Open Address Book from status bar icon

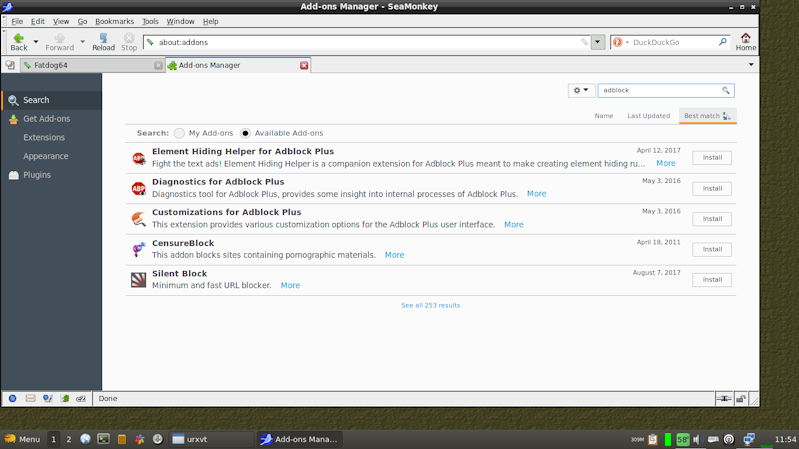point(65,399)
